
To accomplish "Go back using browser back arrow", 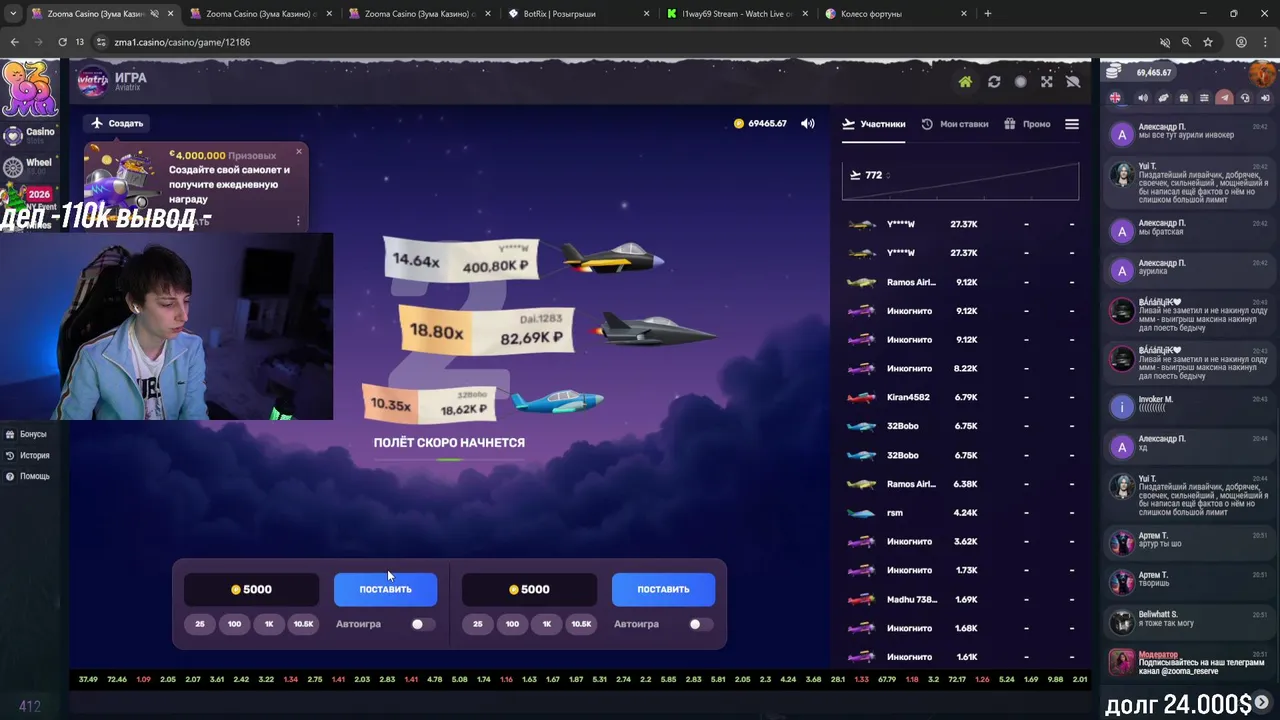I will click(x=14, y=42).
